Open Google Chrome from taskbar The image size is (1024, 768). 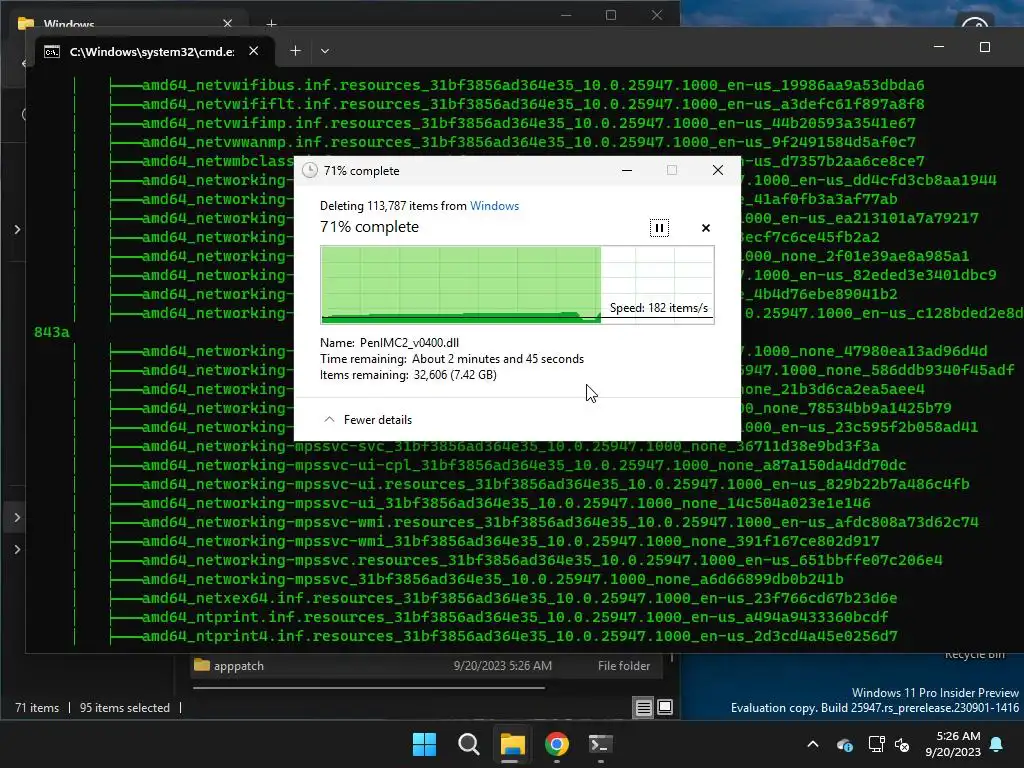[x=556, y=744]
